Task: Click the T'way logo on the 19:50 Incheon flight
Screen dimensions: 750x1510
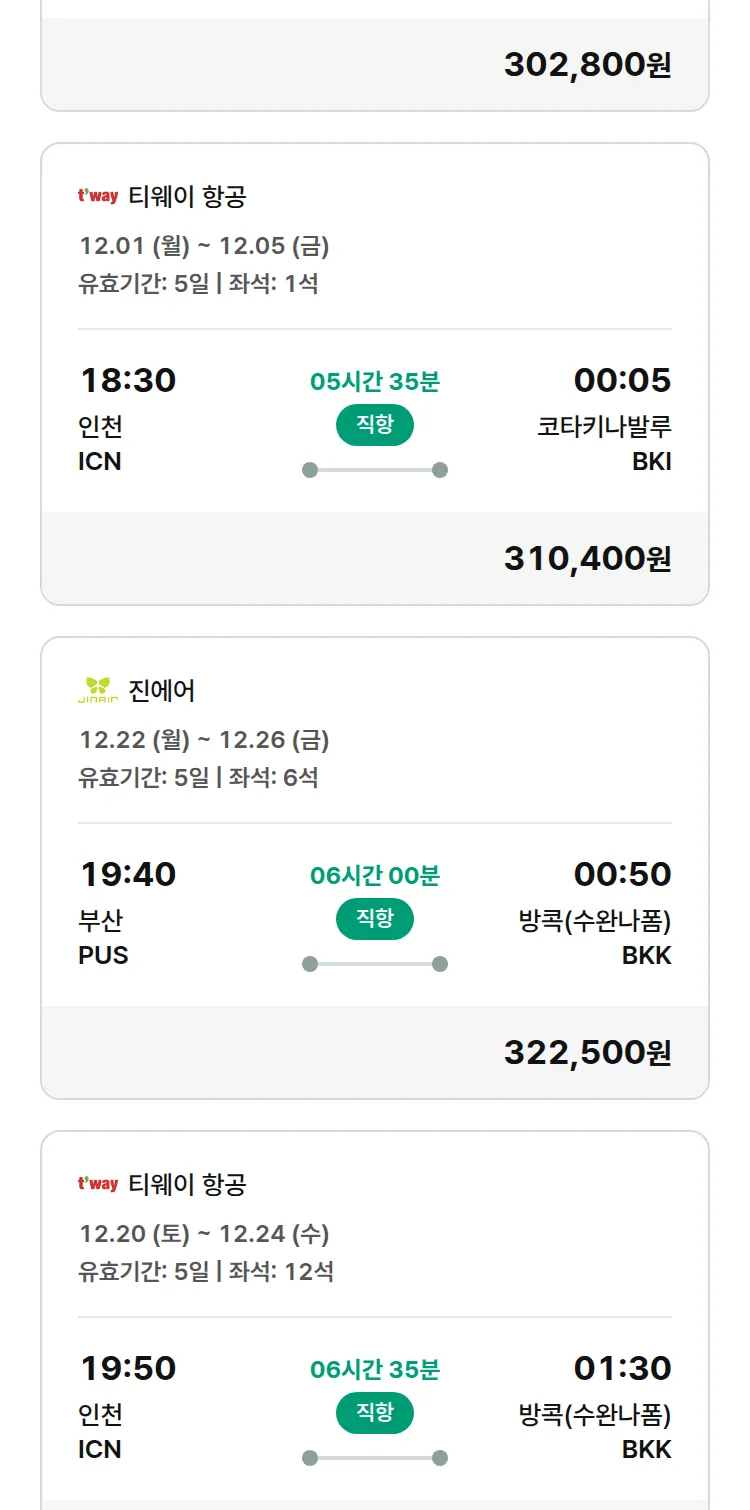Action: pos(98,1184)
